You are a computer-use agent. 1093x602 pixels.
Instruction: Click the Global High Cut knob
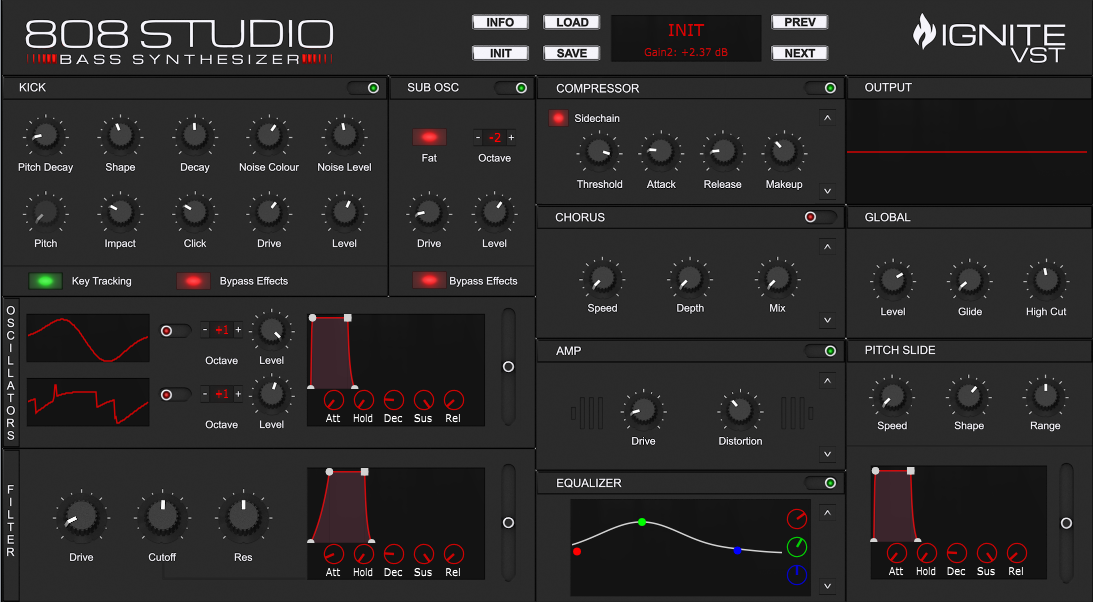click(1046, 281)
